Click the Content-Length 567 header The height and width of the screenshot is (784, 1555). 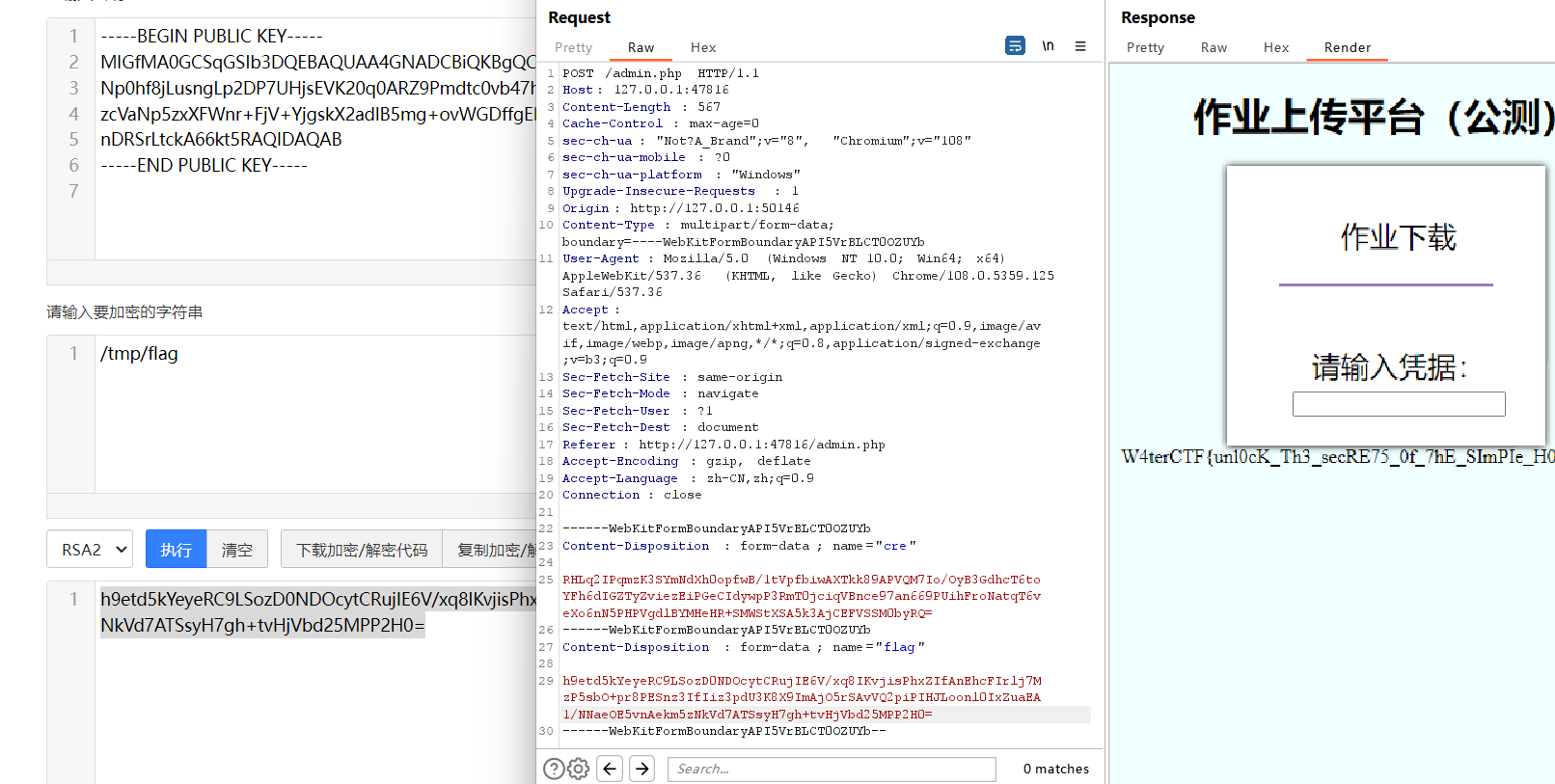(641, 107)
